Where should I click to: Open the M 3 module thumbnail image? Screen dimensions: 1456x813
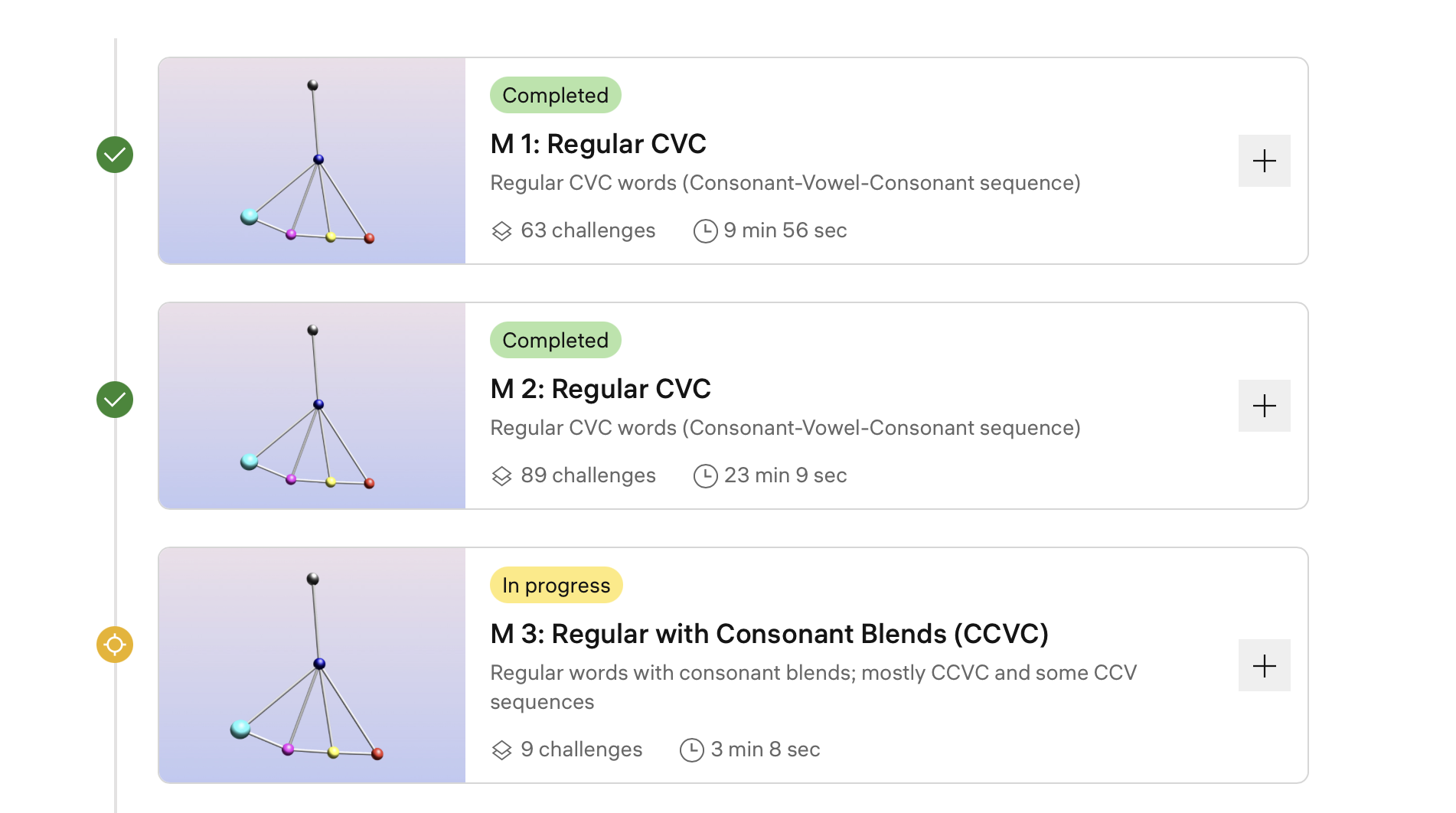[312, 665]
